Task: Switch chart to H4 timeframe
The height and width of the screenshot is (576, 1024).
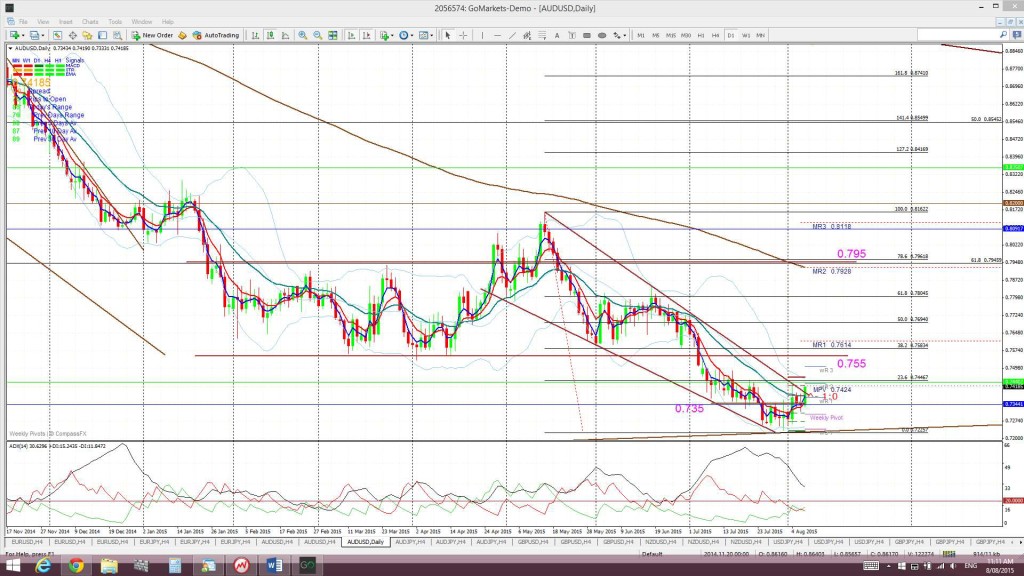Action: [715, 35]
